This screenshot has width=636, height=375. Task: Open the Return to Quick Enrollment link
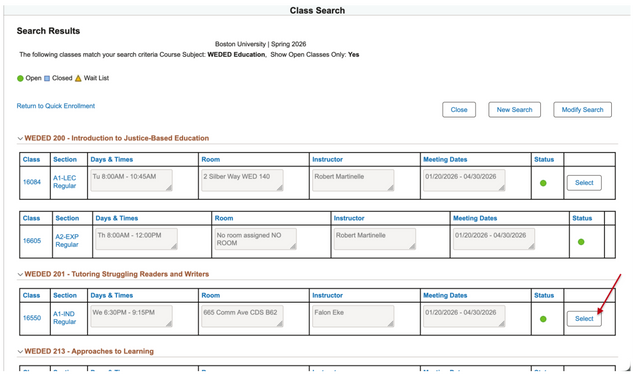pos(56,106)
